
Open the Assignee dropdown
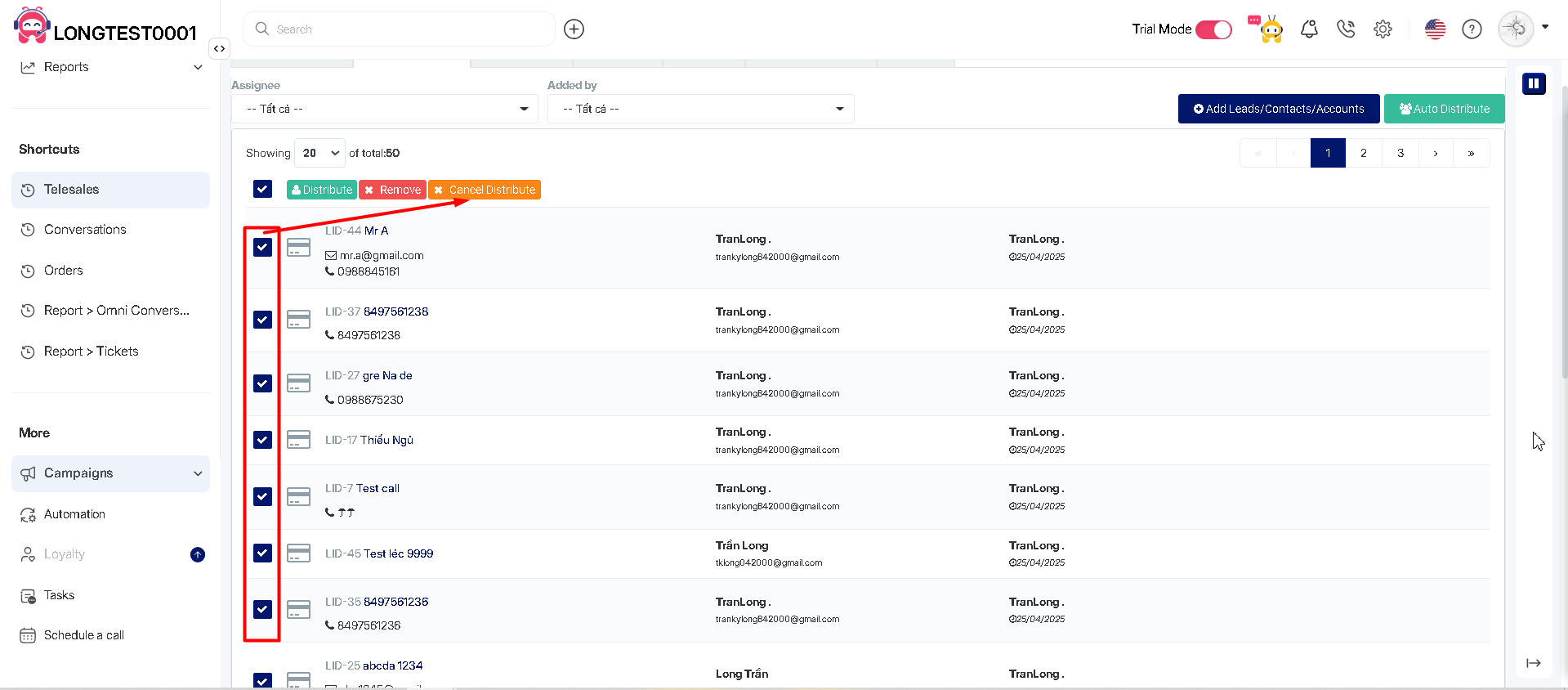(x=385, y=109)
